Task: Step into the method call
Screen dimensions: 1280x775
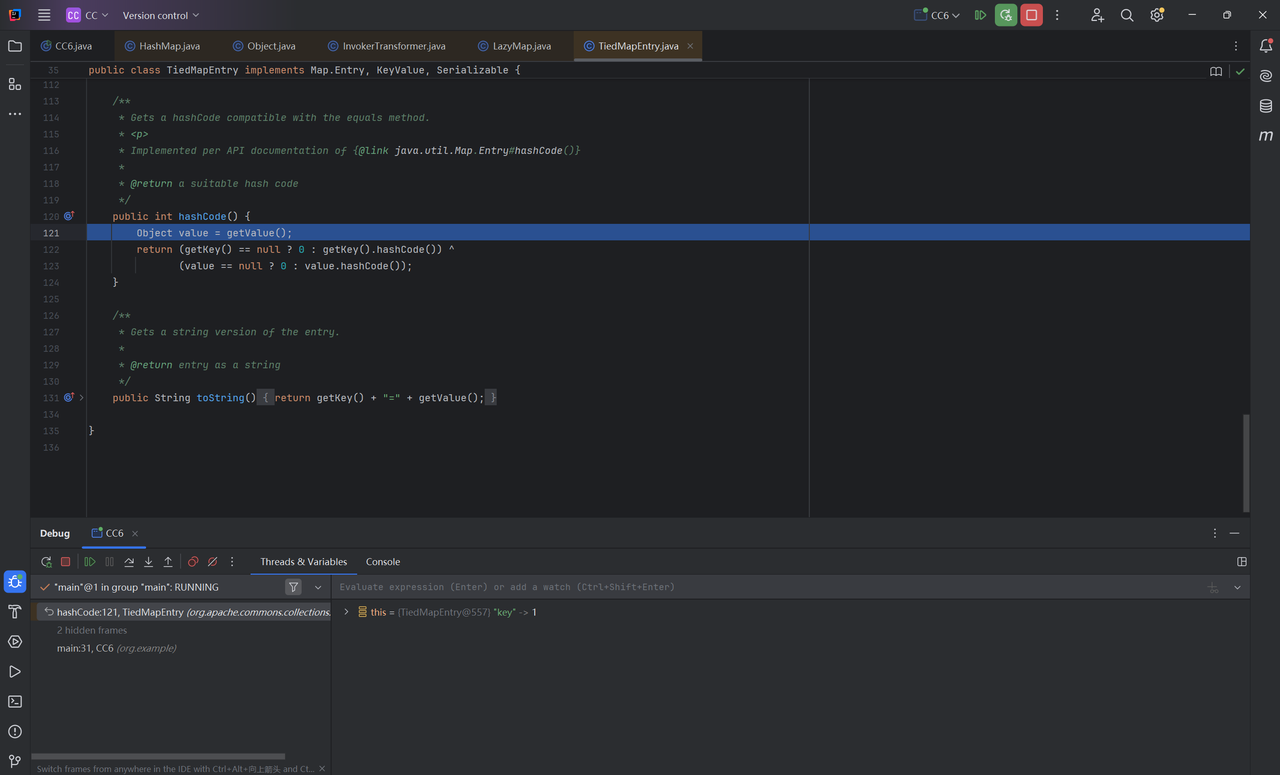Action: click(x=148, y=562)
